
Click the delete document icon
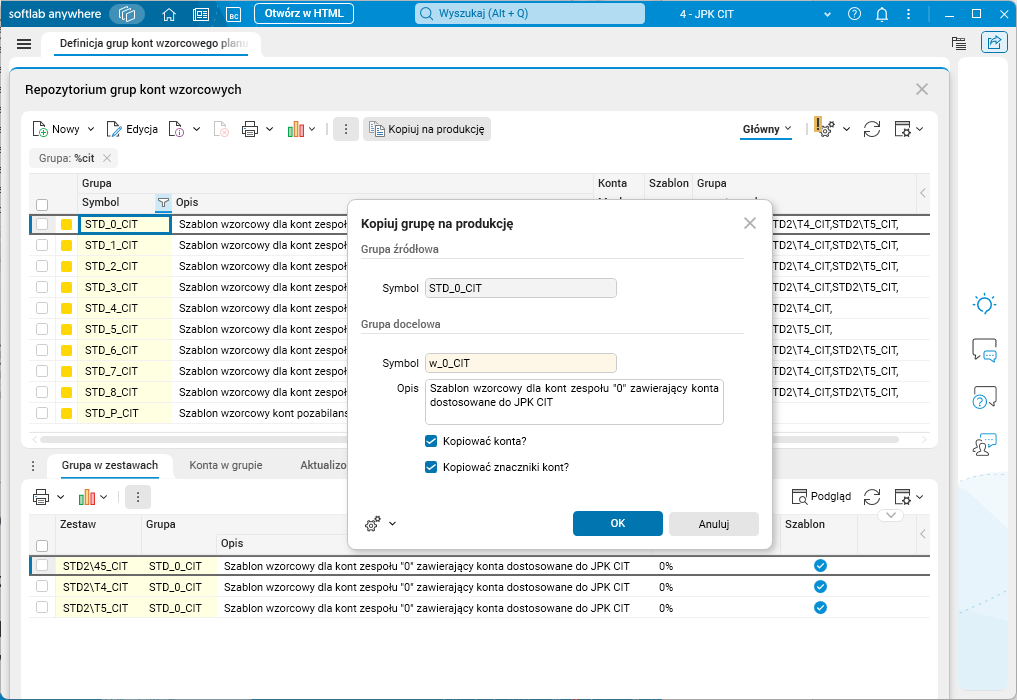(x=221, y=129)
